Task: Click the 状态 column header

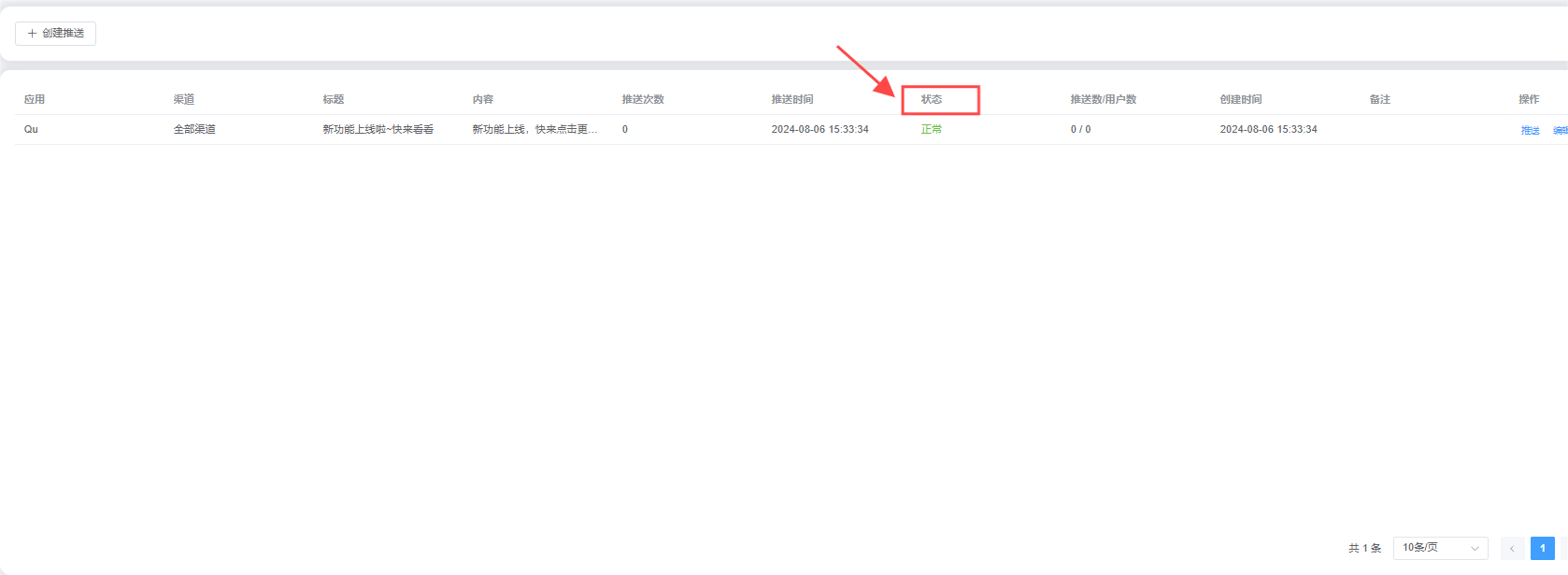Action: [x=932, y=99]
